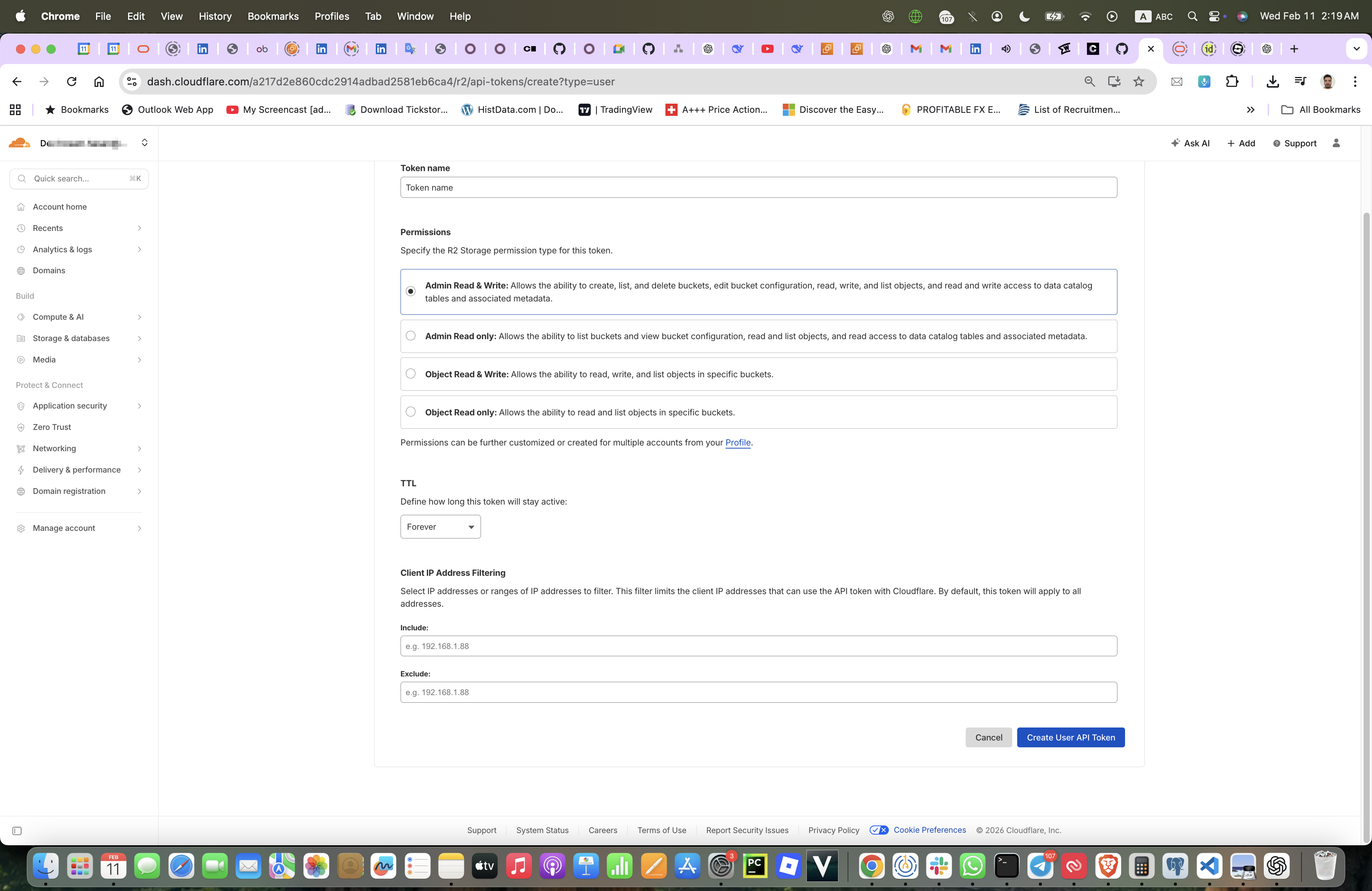Click the Chrome home button
This screenshot has width=1372, height=891.
99,82
